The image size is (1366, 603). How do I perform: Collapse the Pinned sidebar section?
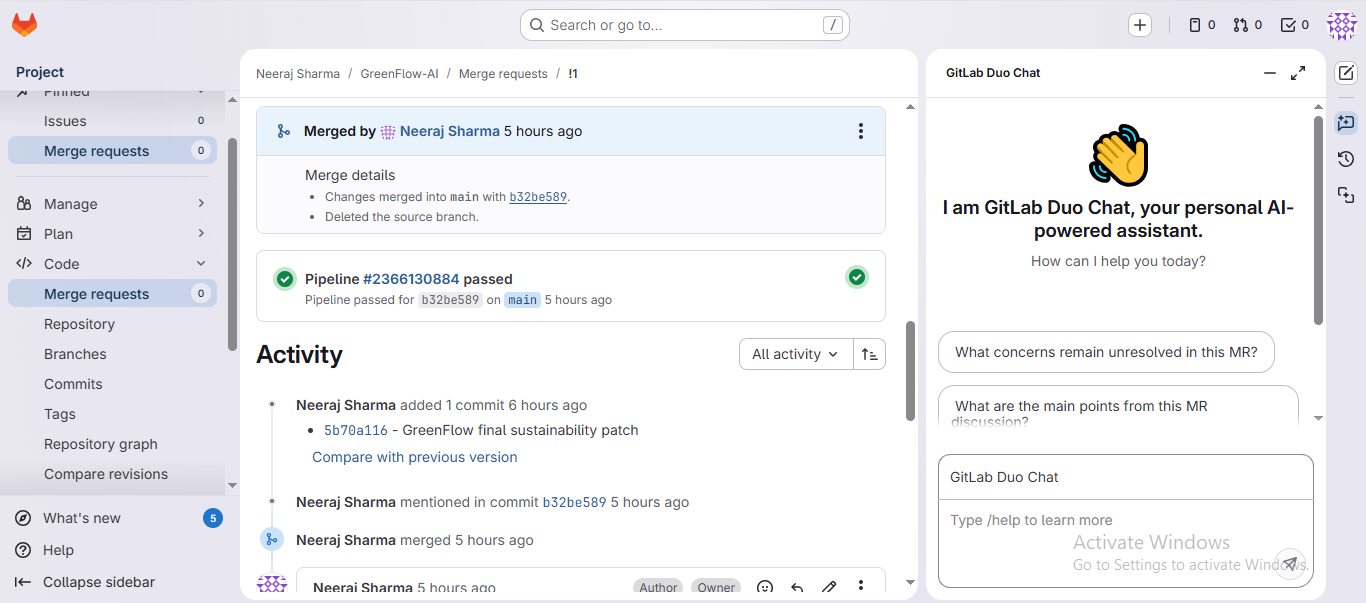click(x=112, y=92)
